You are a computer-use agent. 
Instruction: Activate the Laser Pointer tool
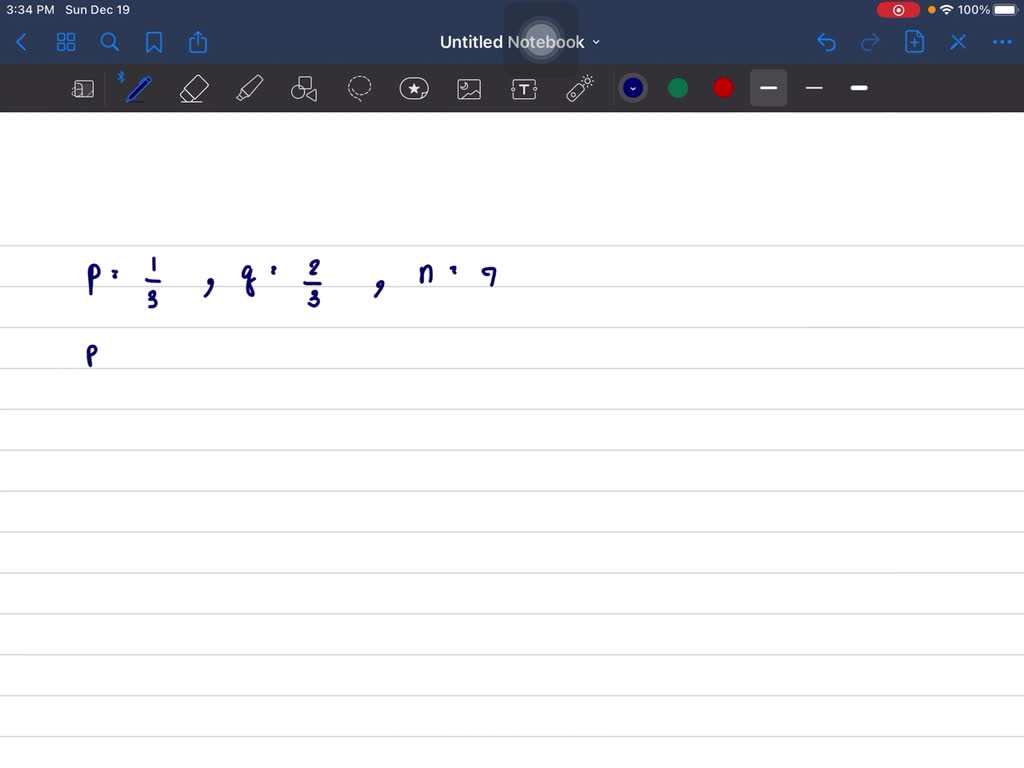click(x=578, y=88)
